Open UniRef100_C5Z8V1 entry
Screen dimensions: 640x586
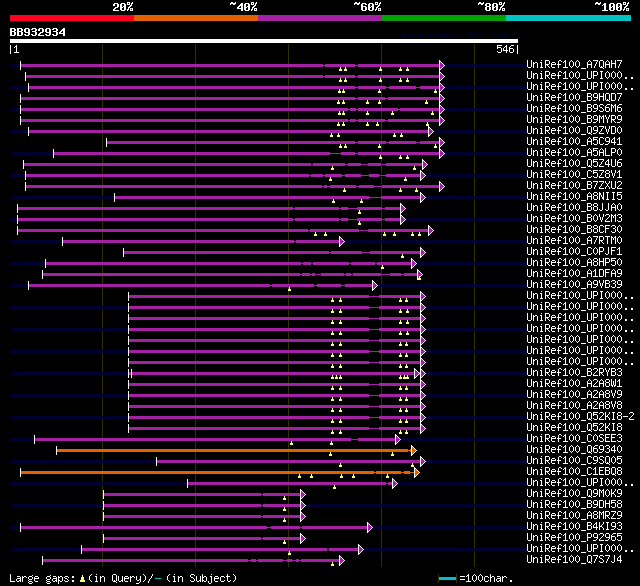(x=574, y=175)
